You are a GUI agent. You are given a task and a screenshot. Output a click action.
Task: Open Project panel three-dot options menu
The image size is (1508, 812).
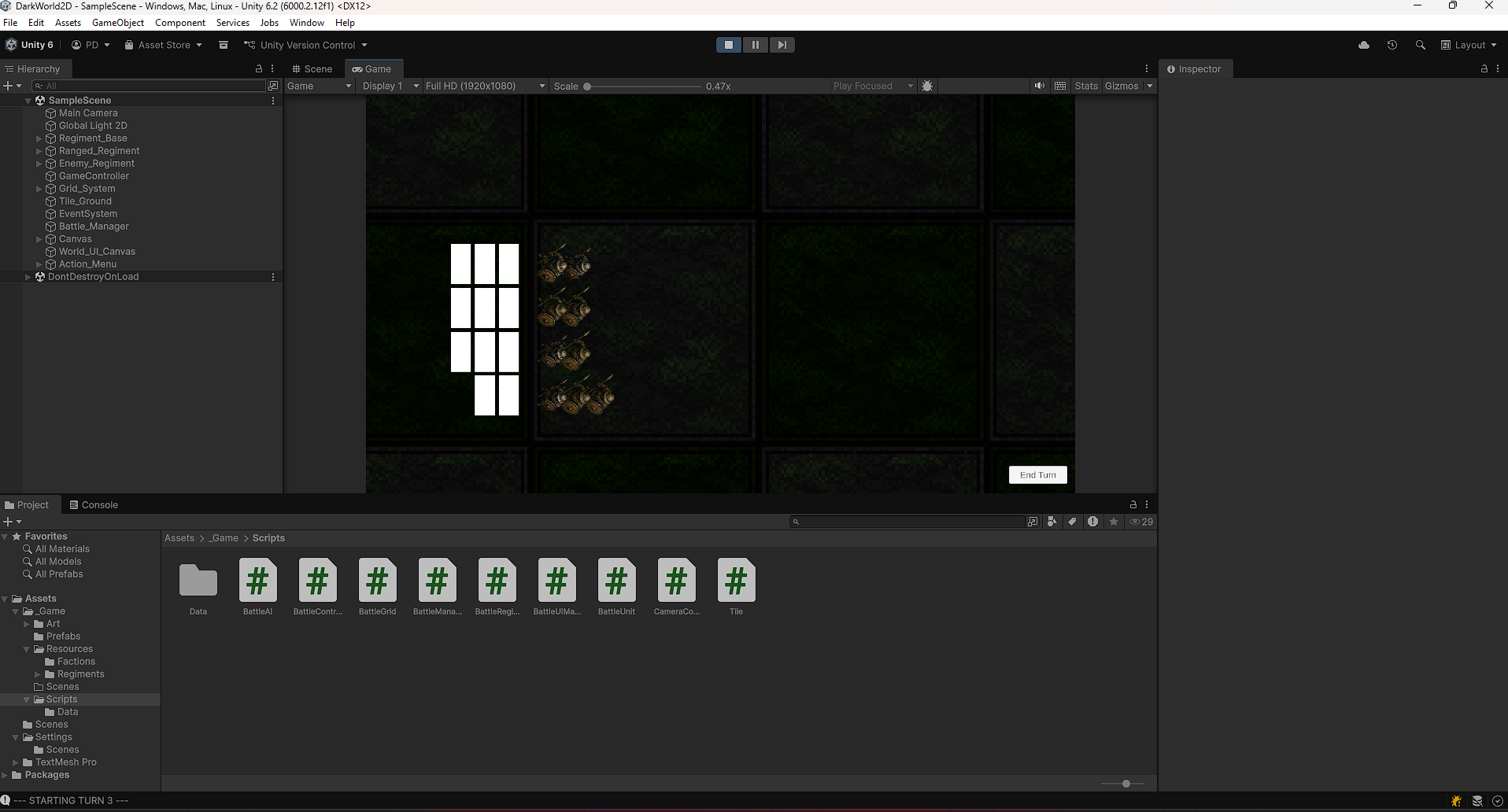pyautogui.click(x=1147, y=504)
